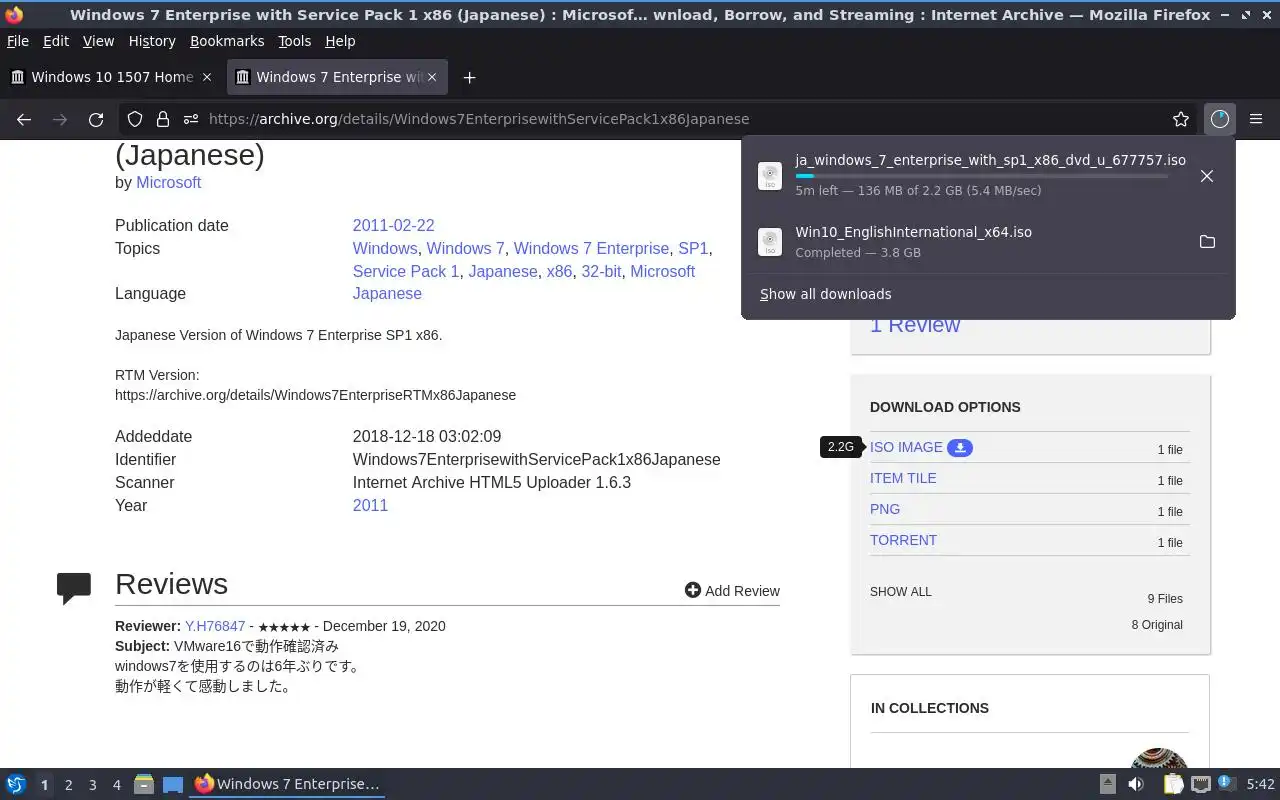Click the ISO IMAGE download link
The image size is (1280, 800).
[x=906, y=447]
